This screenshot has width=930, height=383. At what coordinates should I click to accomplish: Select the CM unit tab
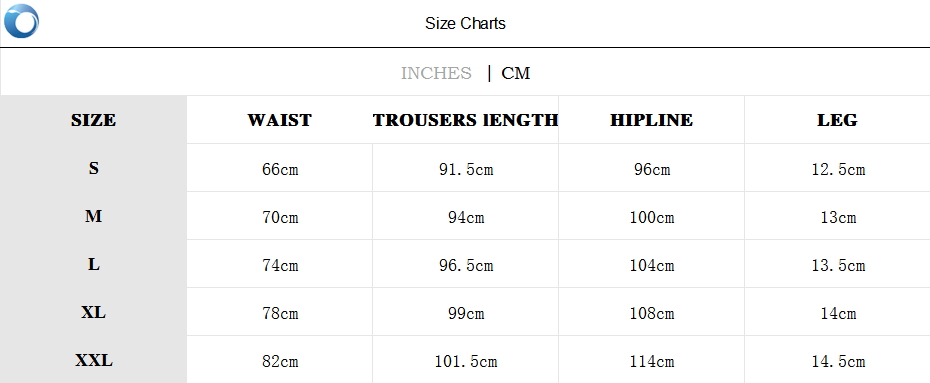515,73
